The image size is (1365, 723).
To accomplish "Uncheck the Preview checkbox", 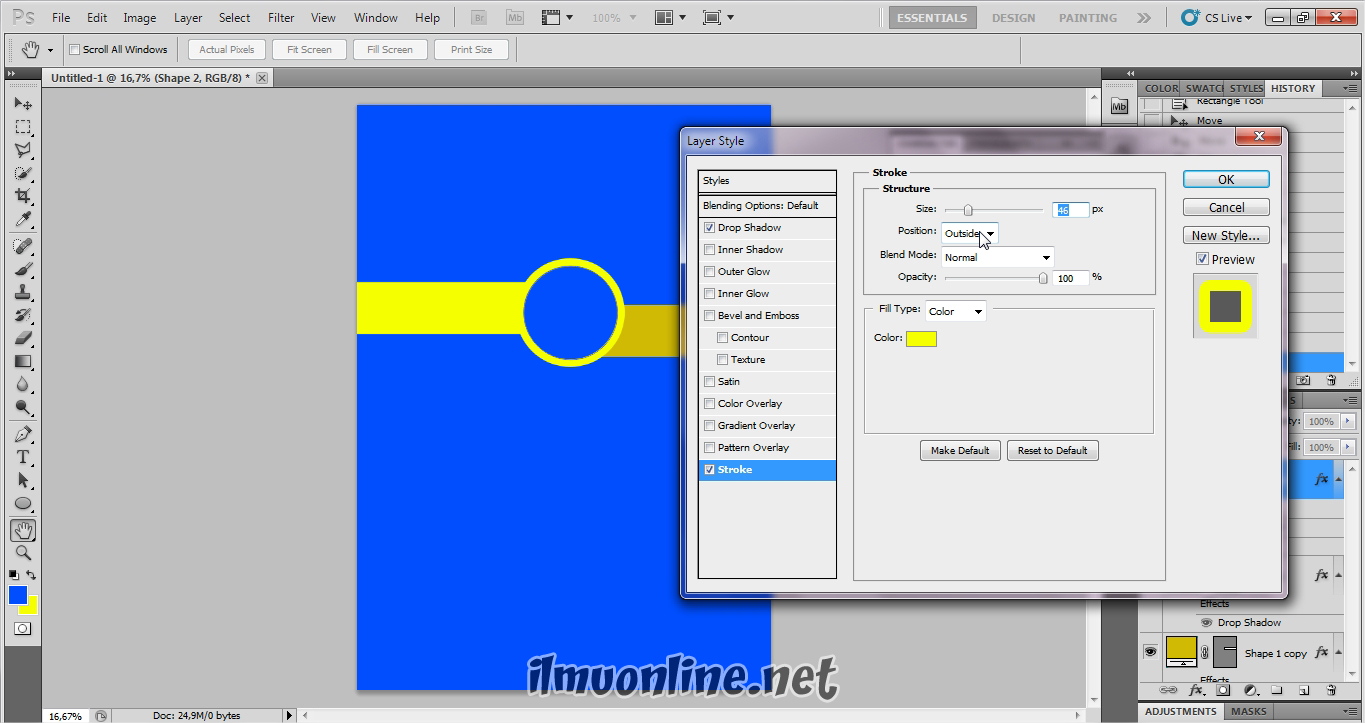I will 1202,259.
